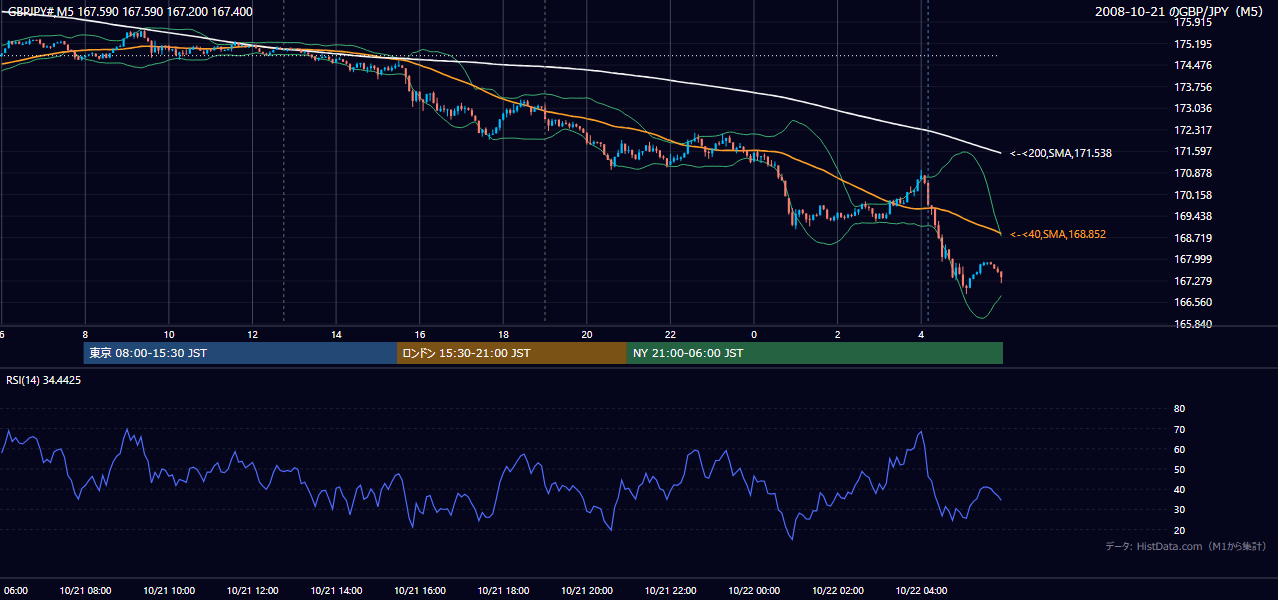1278x600 pixels.
Task: Click hour label 12 under the price chart
Action: (252, 334)
